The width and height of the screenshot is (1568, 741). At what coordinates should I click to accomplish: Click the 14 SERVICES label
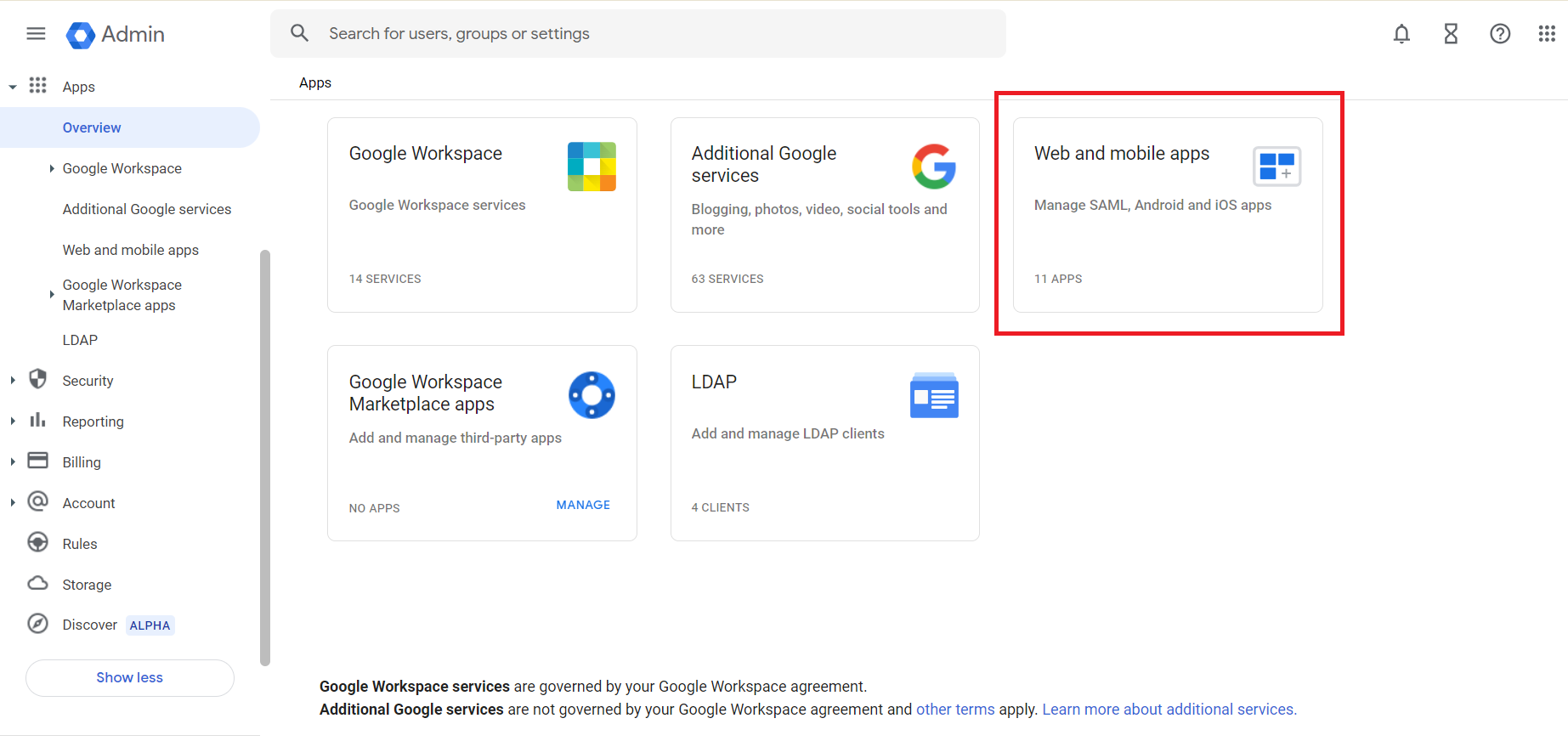[x=385, y=279]
